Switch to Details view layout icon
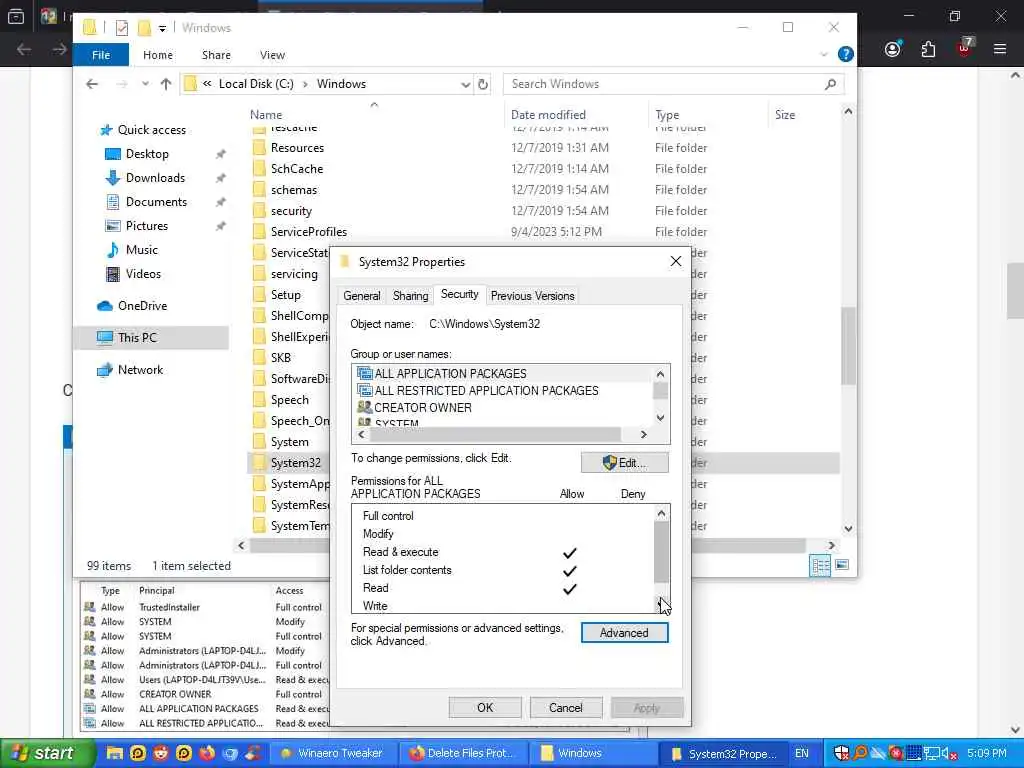Screen dimensions: 1024x768 click(x=820, y=566)
